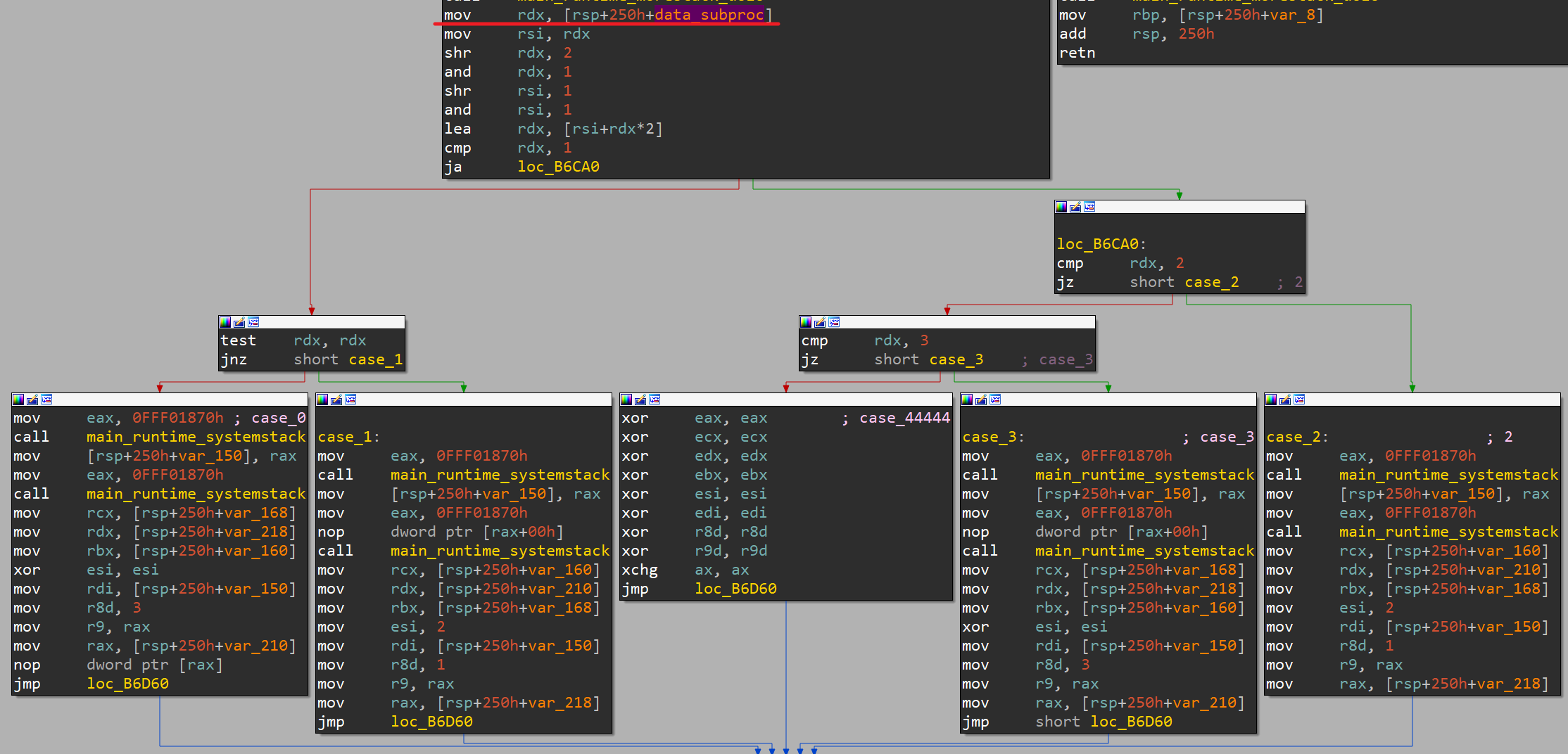Click group-nodes icon on case_3 node
1568x754 pixels.
tap(995, 400)
